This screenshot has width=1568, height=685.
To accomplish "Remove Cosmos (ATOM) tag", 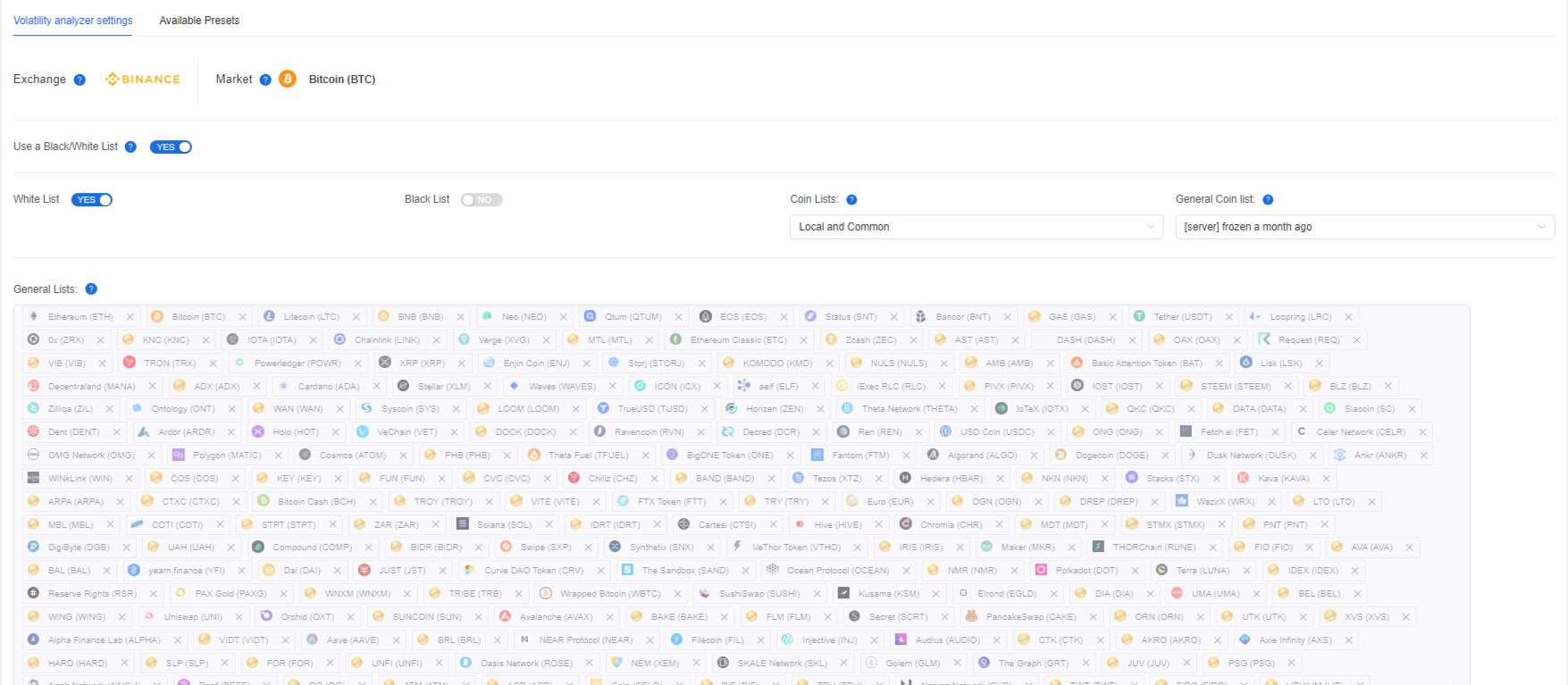I will (404, 455).
